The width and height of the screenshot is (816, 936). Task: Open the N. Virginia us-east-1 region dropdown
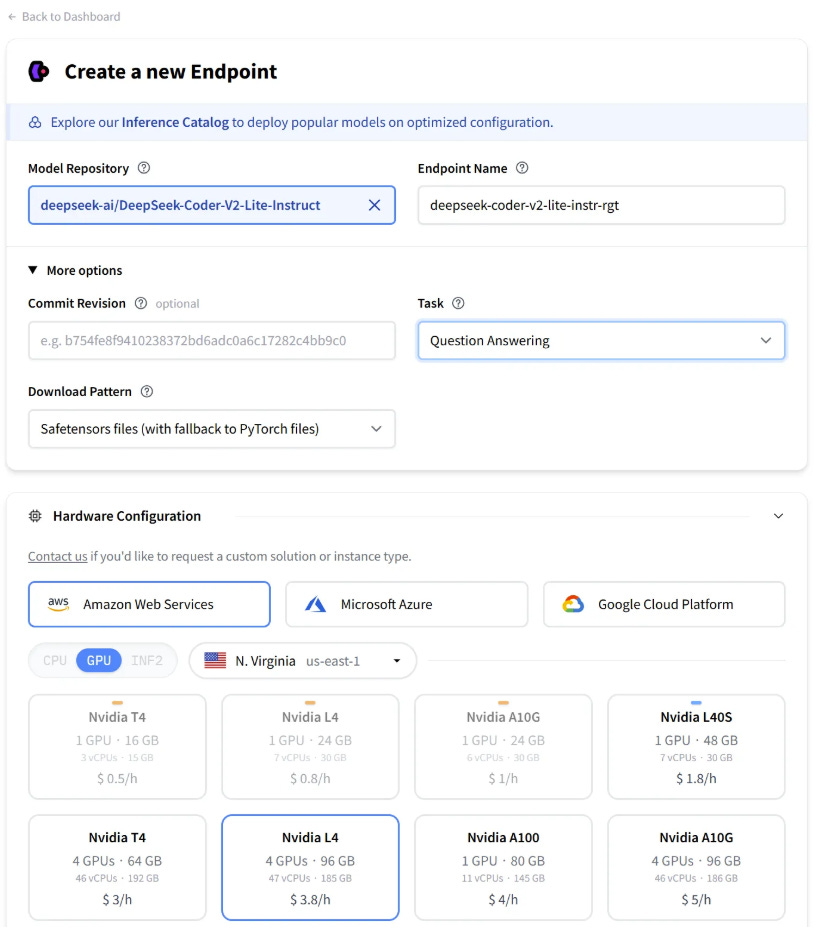coord(303,660)
